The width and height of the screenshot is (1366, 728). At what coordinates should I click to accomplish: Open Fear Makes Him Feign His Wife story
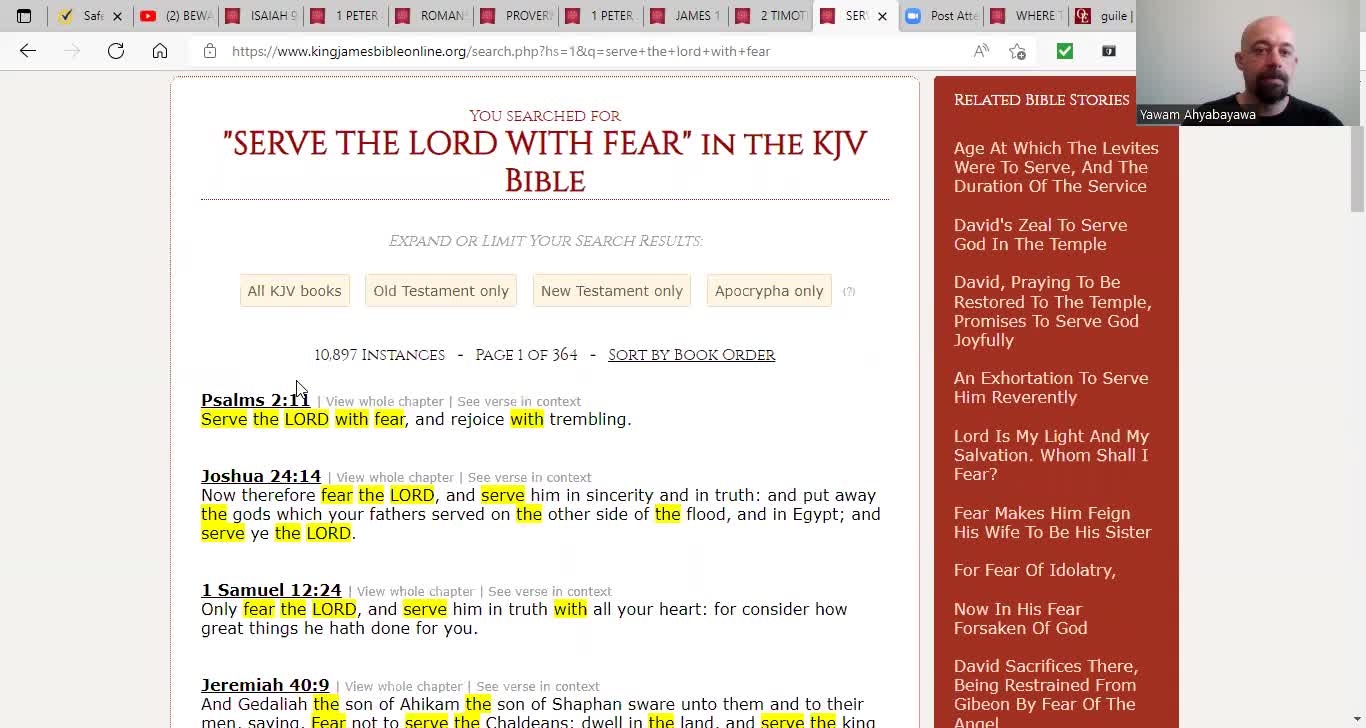(1052, 522)
